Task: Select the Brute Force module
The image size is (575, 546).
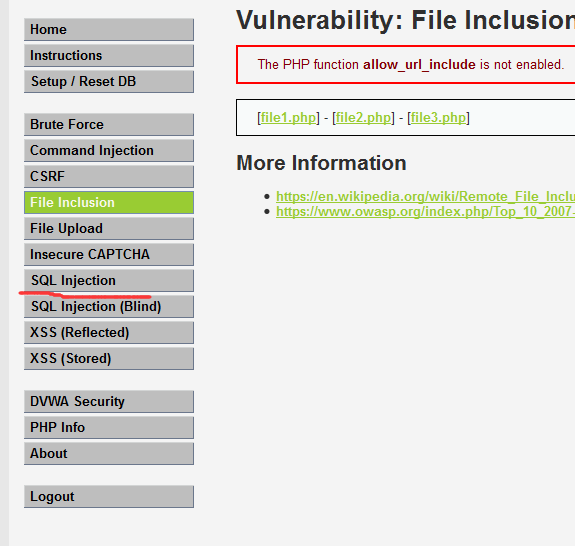Action: point(109,125)
